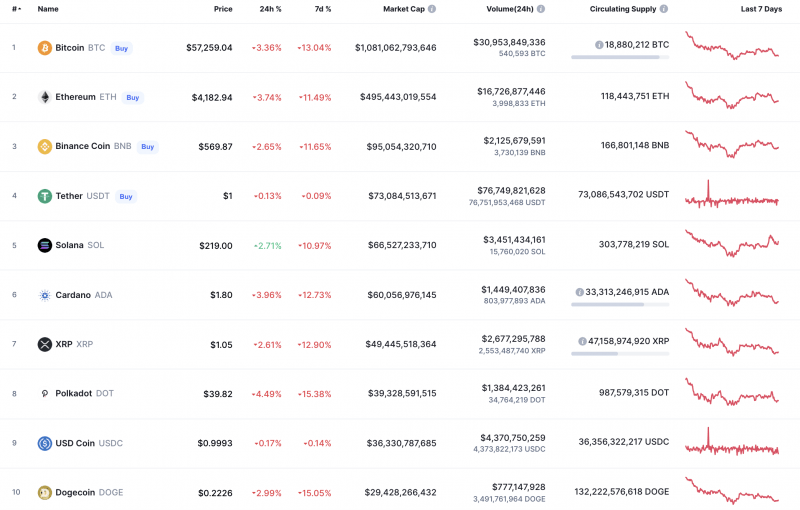
Task: Click the XRP logo icon
Action: (44, 344)
